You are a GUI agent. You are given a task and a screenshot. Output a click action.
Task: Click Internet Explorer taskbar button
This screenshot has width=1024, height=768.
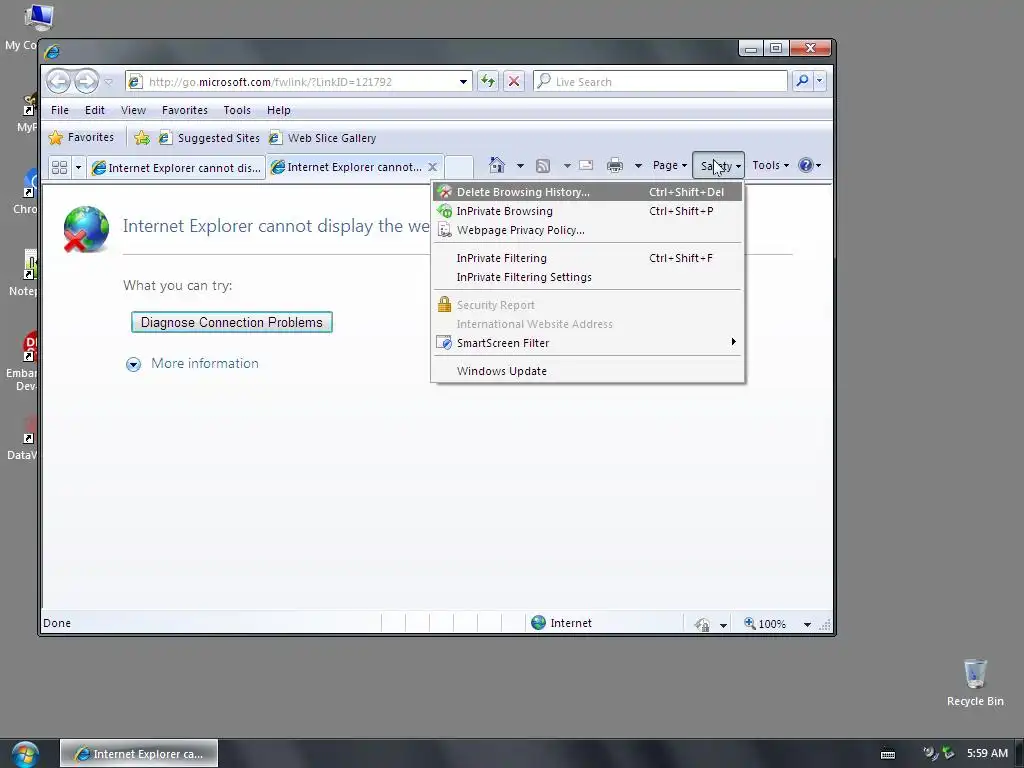139,754
